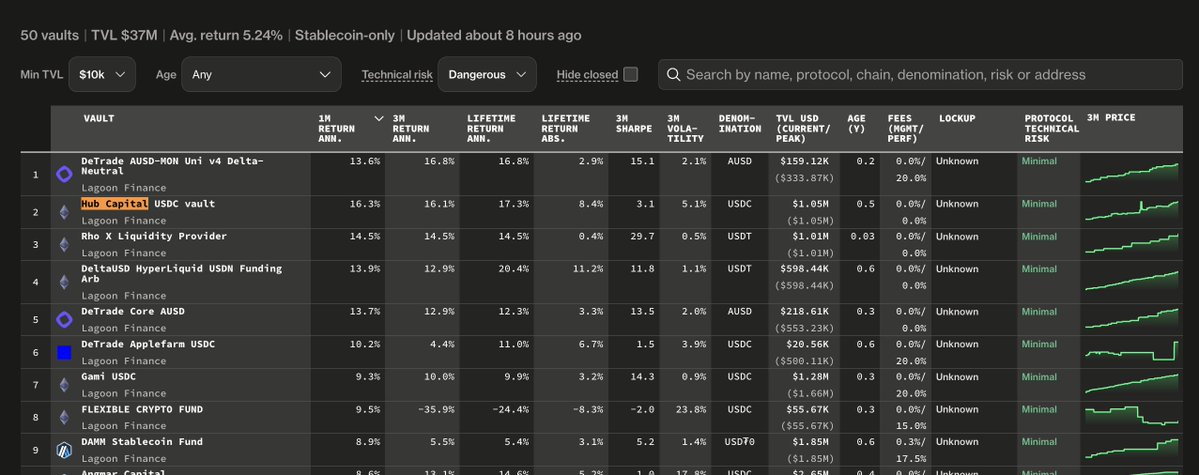The width and height of the screenshot is (1199, 475).
Task: Click 3M price sparkline for FLEXIBLE CRYPTO FUND
Action: tap(1132, 417)
